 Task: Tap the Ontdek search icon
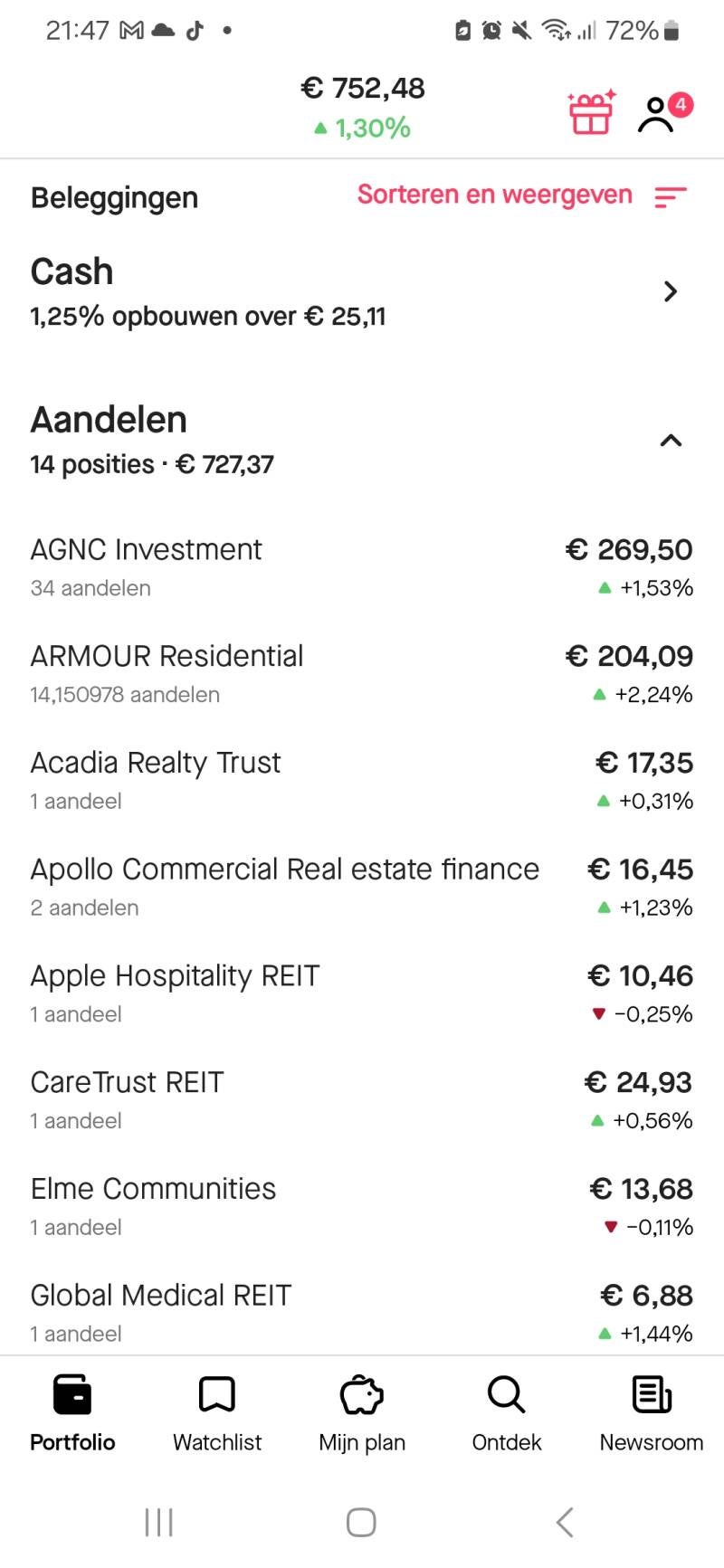tap(506, 1394)
